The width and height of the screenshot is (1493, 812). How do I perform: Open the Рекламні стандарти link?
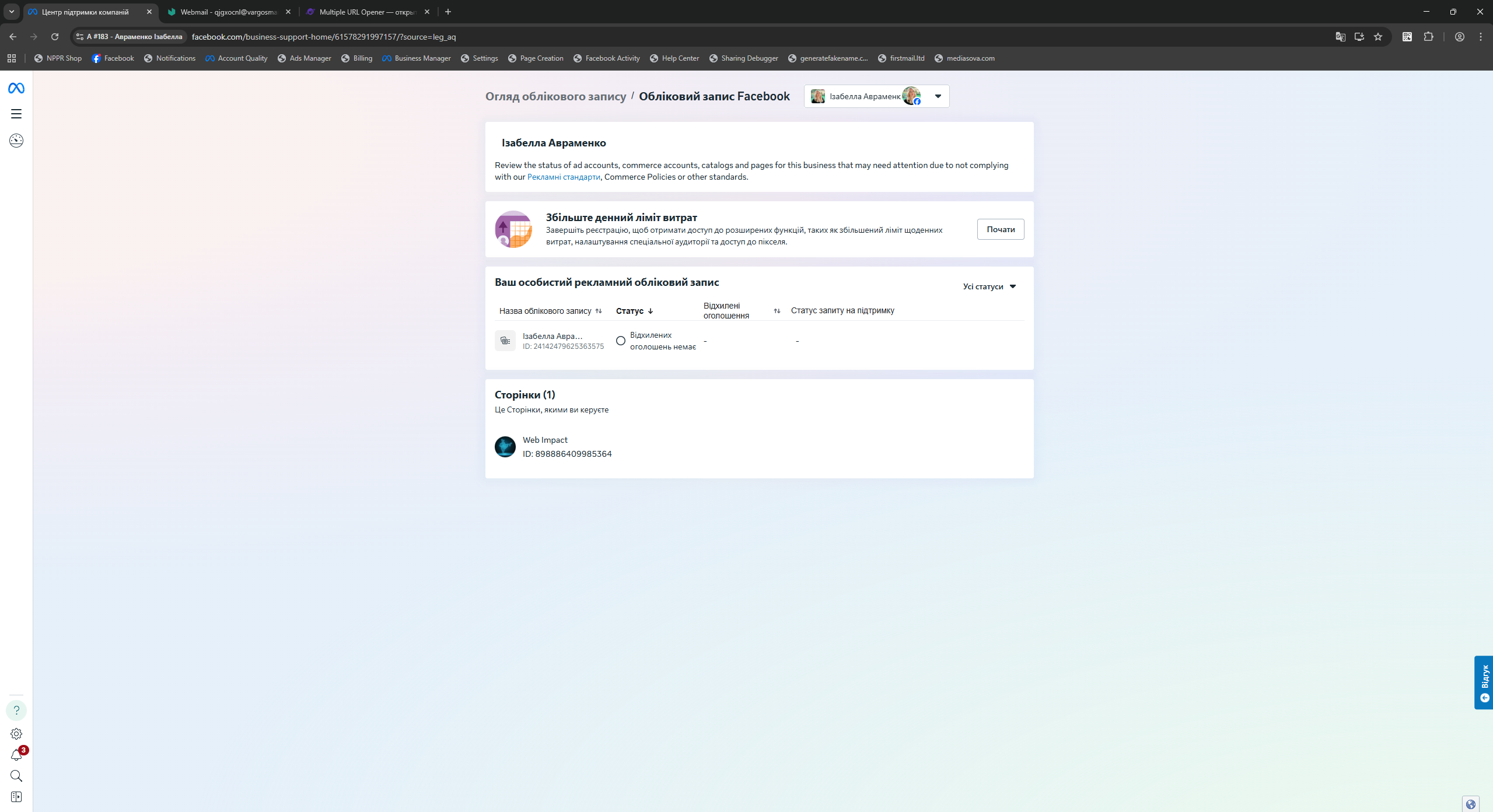click(x=564, y=177)
